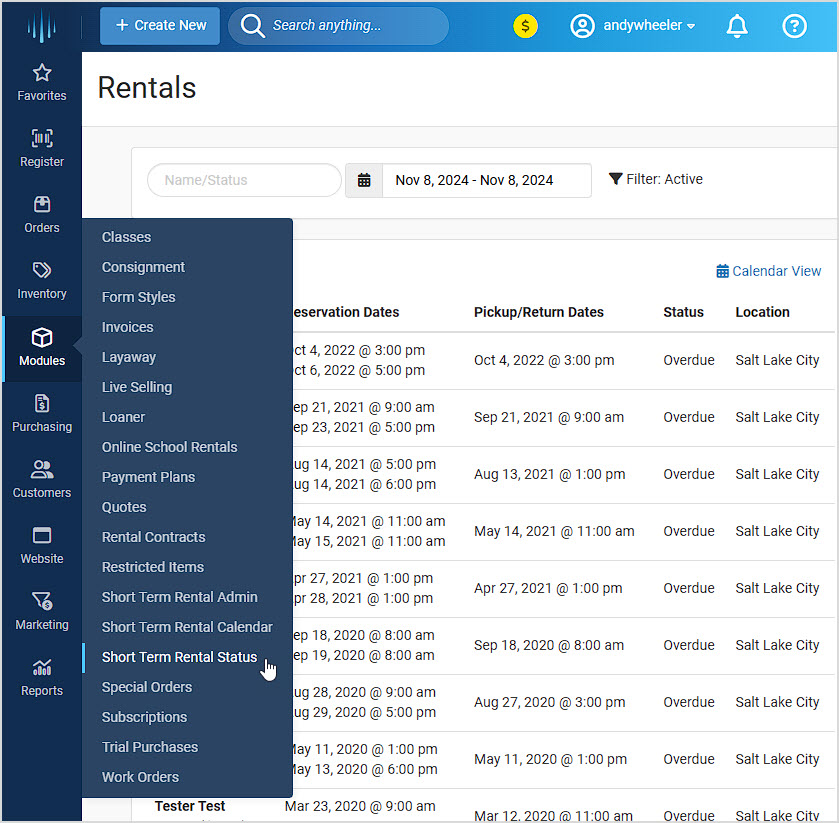Click the Rentals page heading

click(147, 87)
